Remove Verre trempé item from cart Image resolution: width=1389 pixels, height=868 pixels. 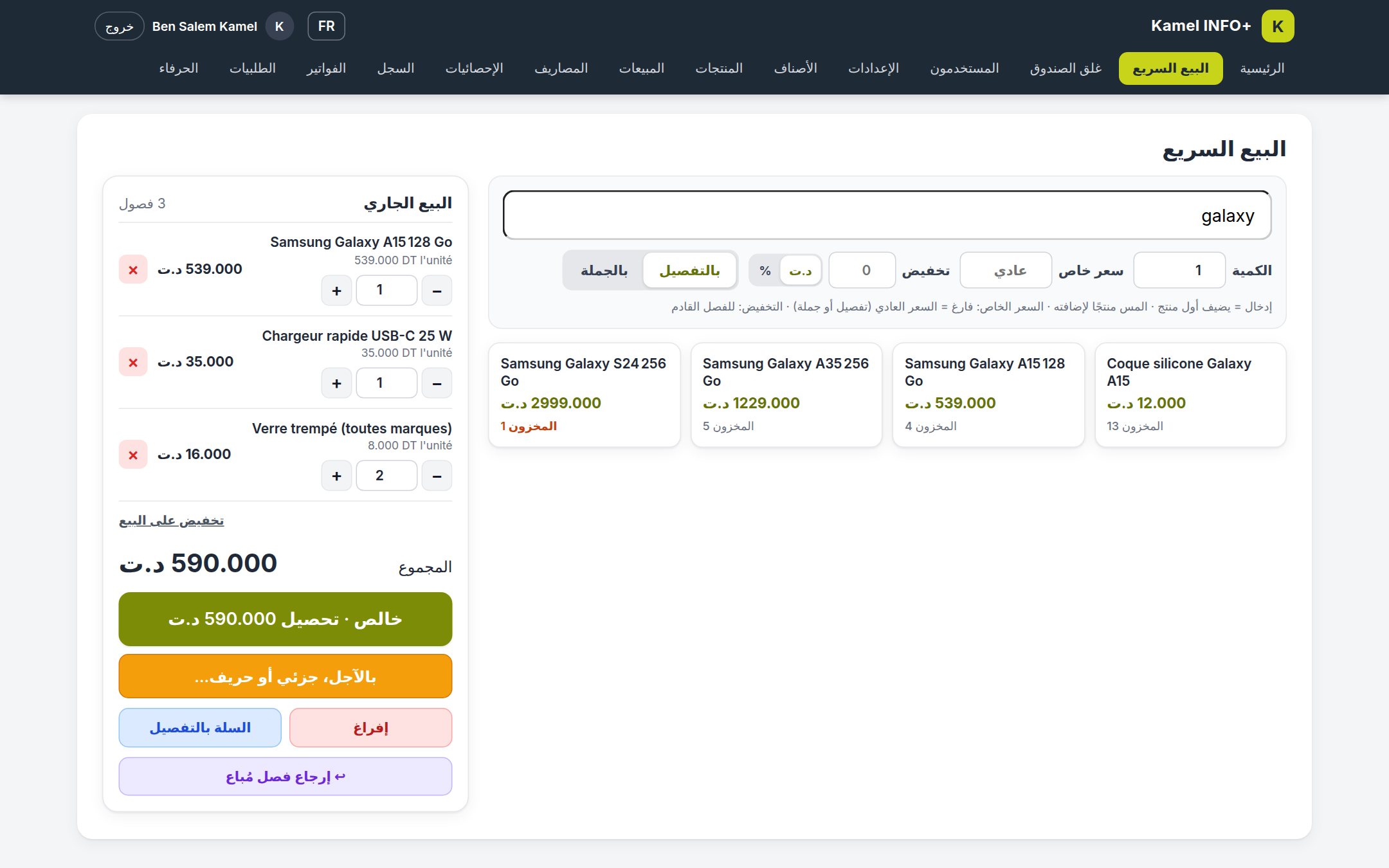tap(133, 455)
